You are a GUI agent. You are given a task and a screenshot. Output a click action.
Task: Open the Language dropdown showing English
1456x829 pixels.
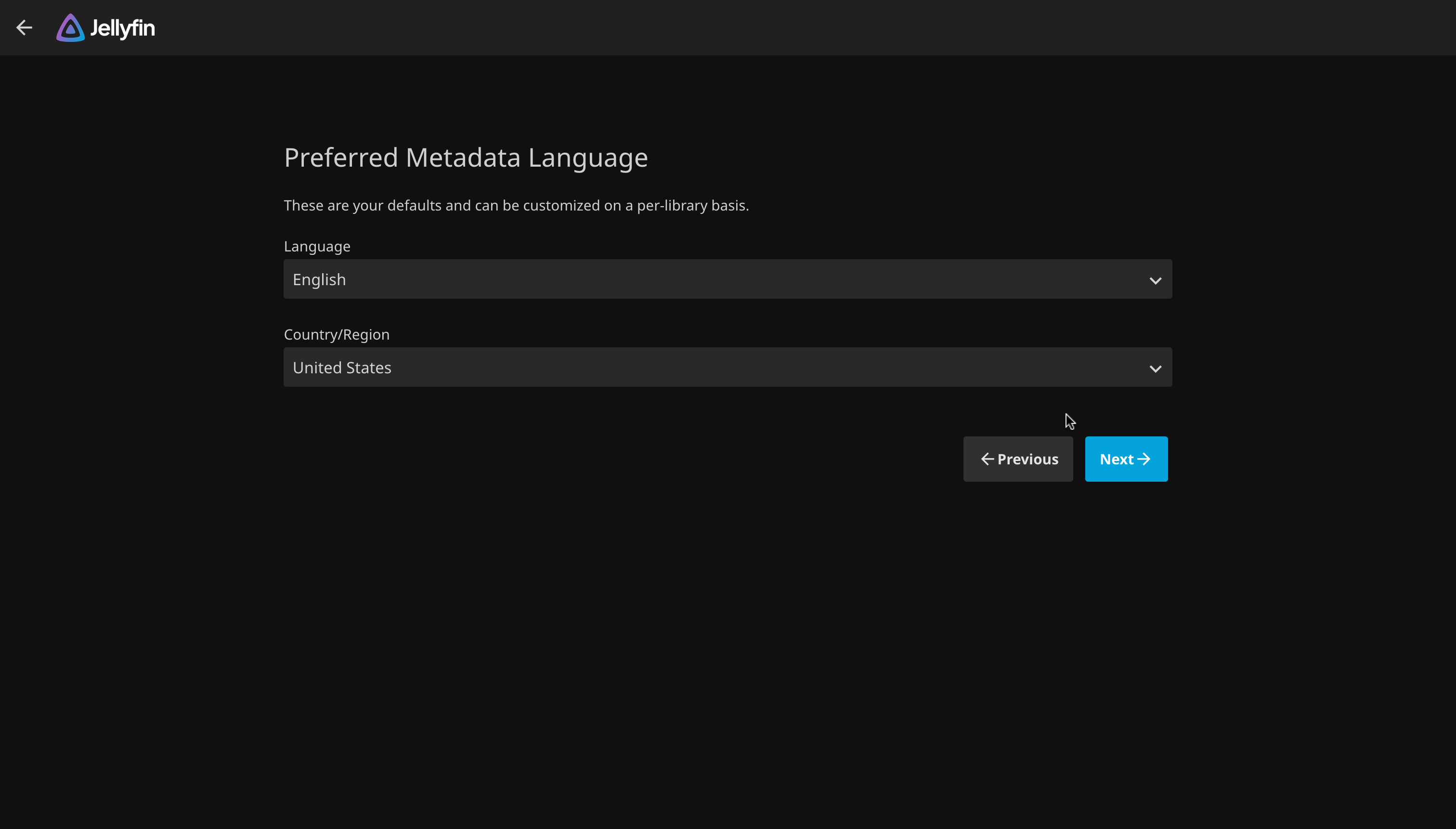click(x=727, y=279)
